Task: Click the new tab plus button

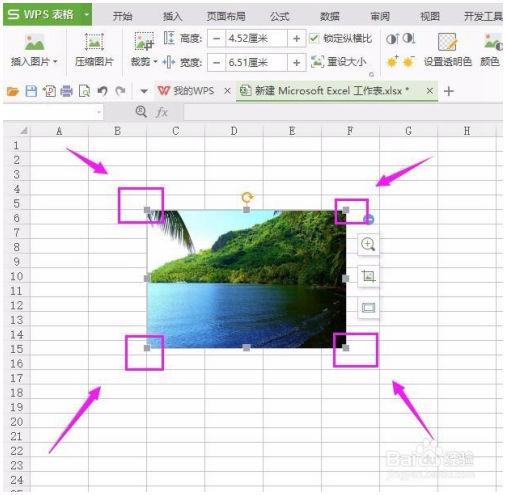Action: (x=449, y=91)
